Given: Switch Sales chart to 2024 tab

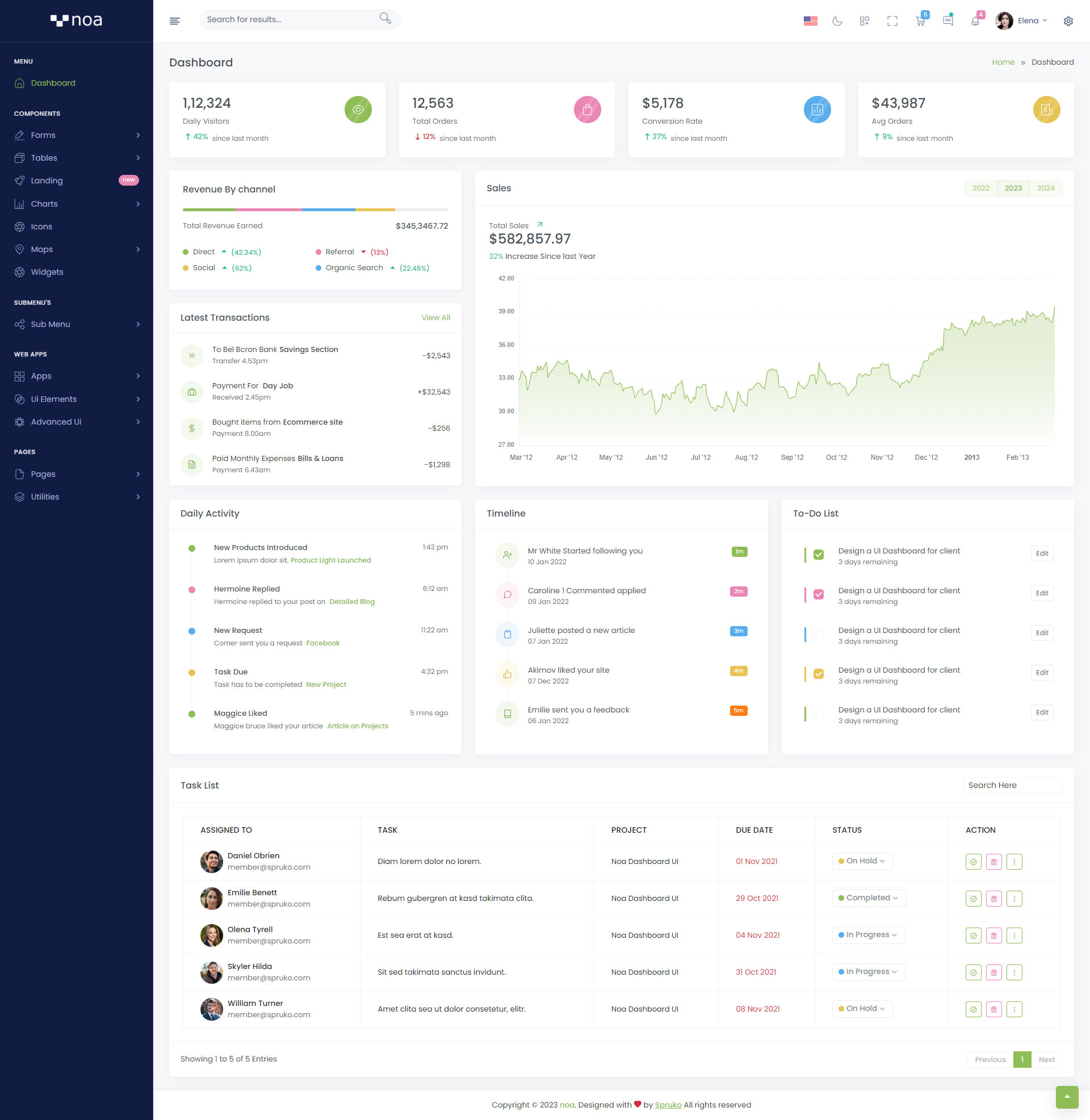Looking at the screenshot, I should tap(1045, 188).
